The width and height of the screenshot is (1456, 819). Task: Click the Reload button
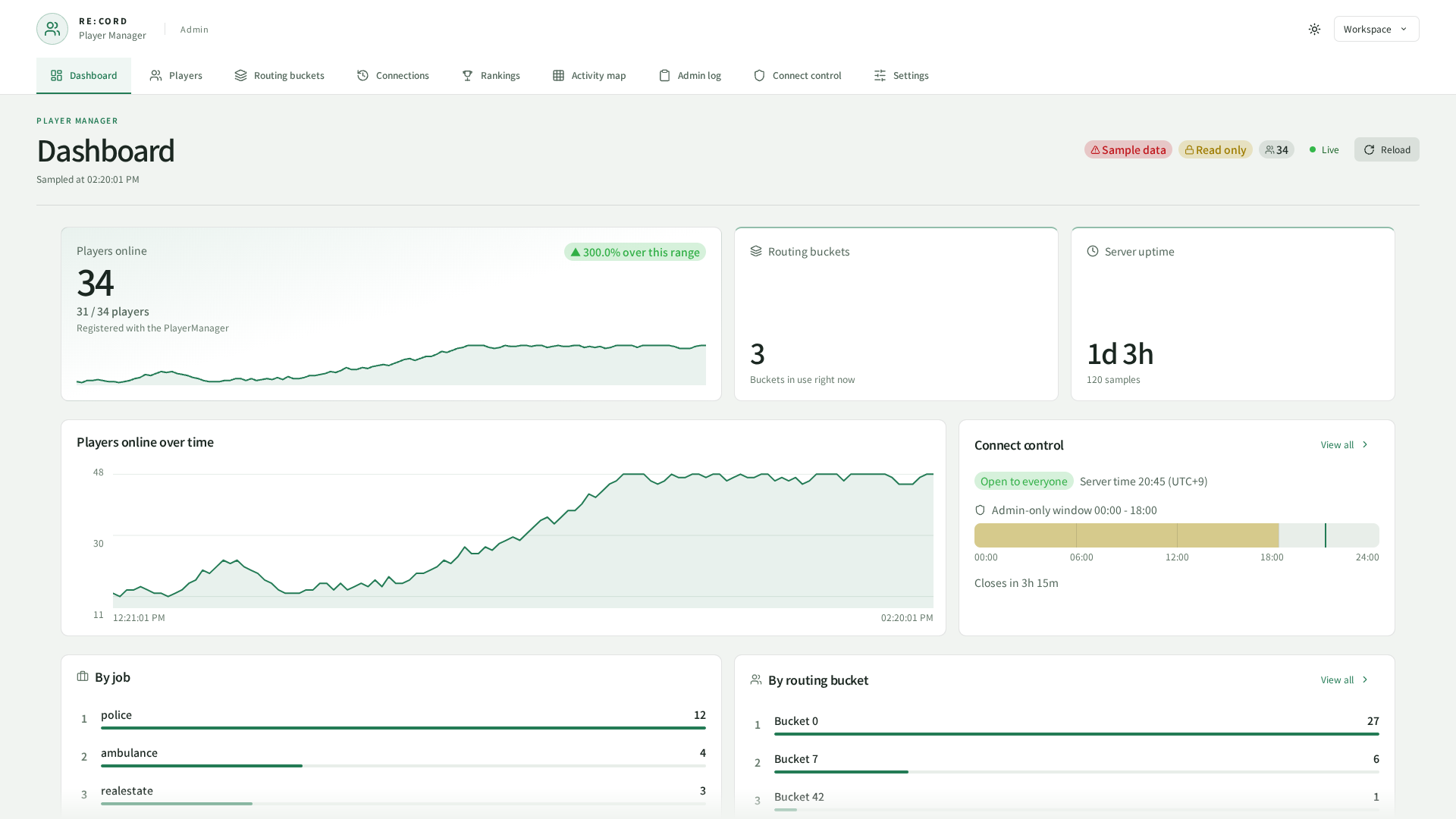coord(1387,149)
